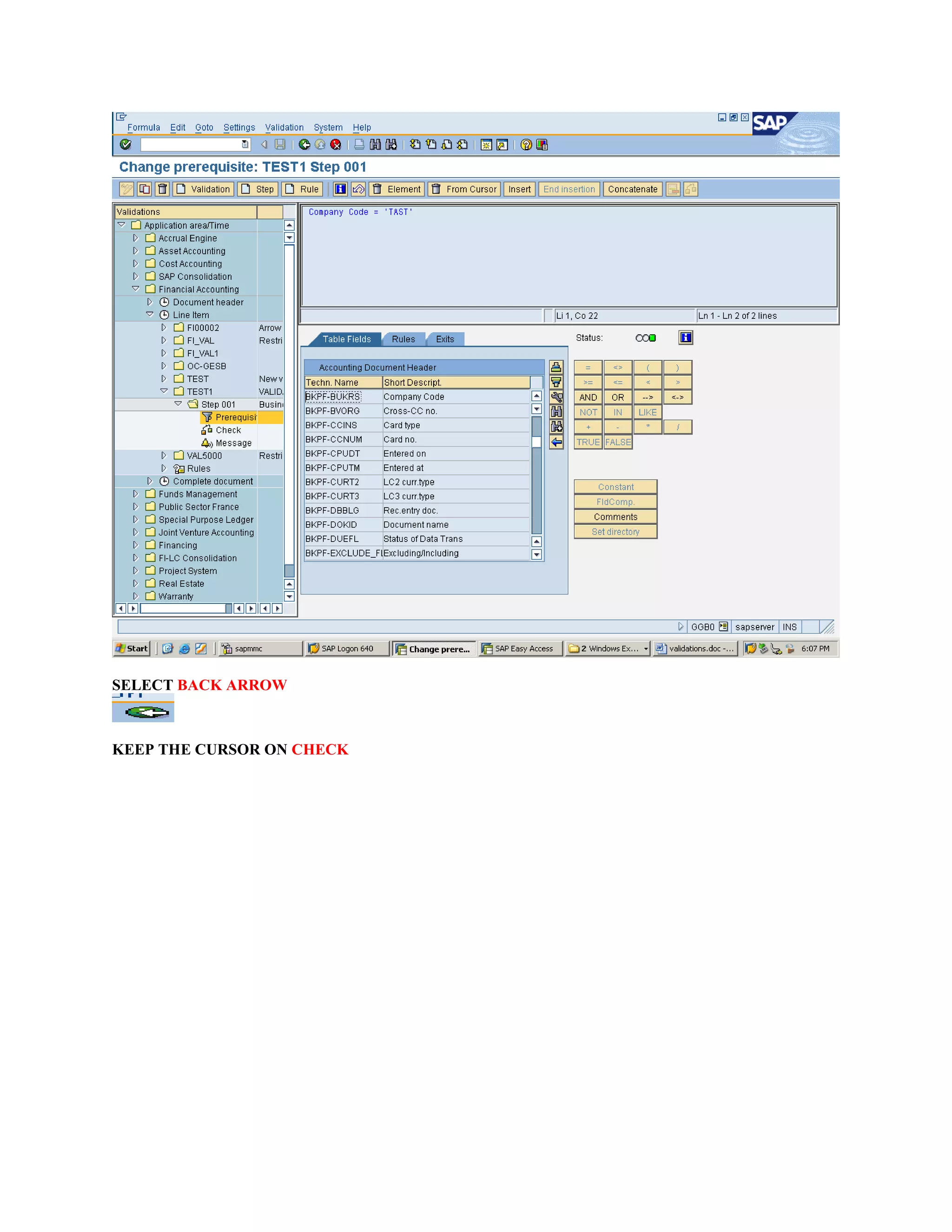
Task: Click the Find binoculars icon in top toolbar
Action: [x=375, y=145]
